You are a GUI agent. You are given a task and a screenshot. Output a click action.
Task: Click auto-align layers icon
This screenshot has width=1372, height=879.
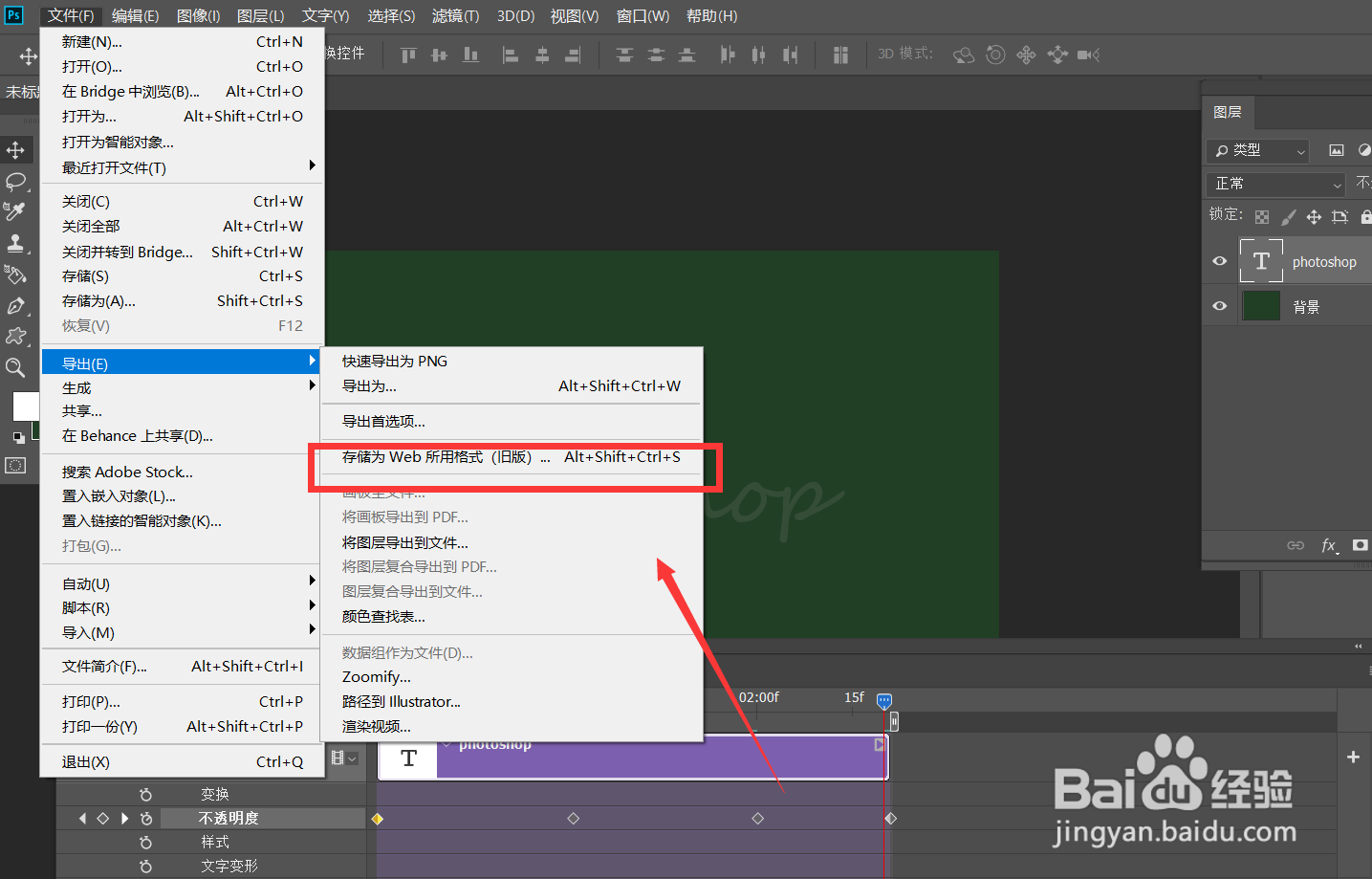coord(840,55)
